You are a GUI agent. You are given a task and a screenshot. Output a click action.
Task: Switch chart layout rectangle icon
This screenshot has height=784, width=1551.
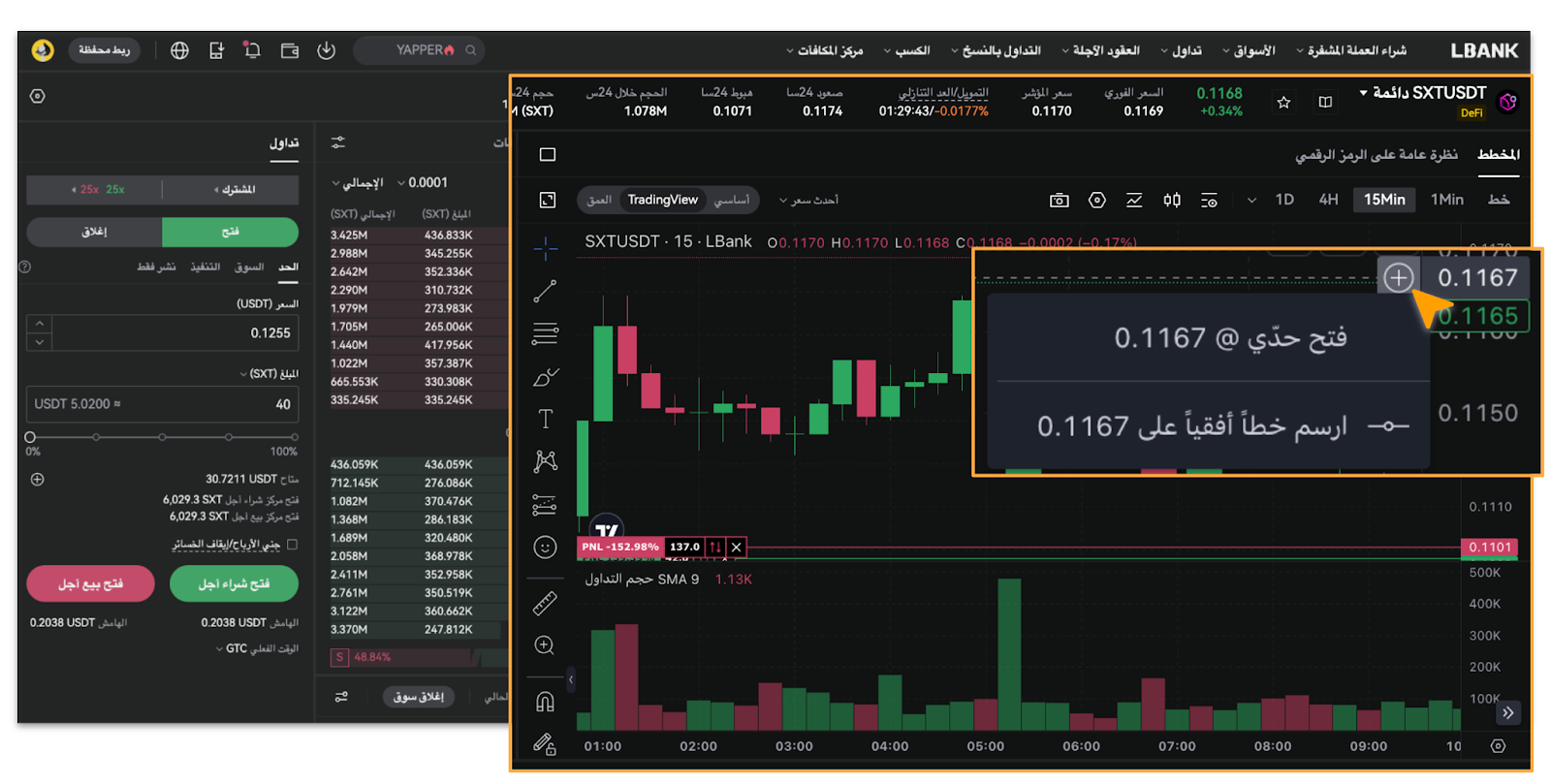pos(548,155)
